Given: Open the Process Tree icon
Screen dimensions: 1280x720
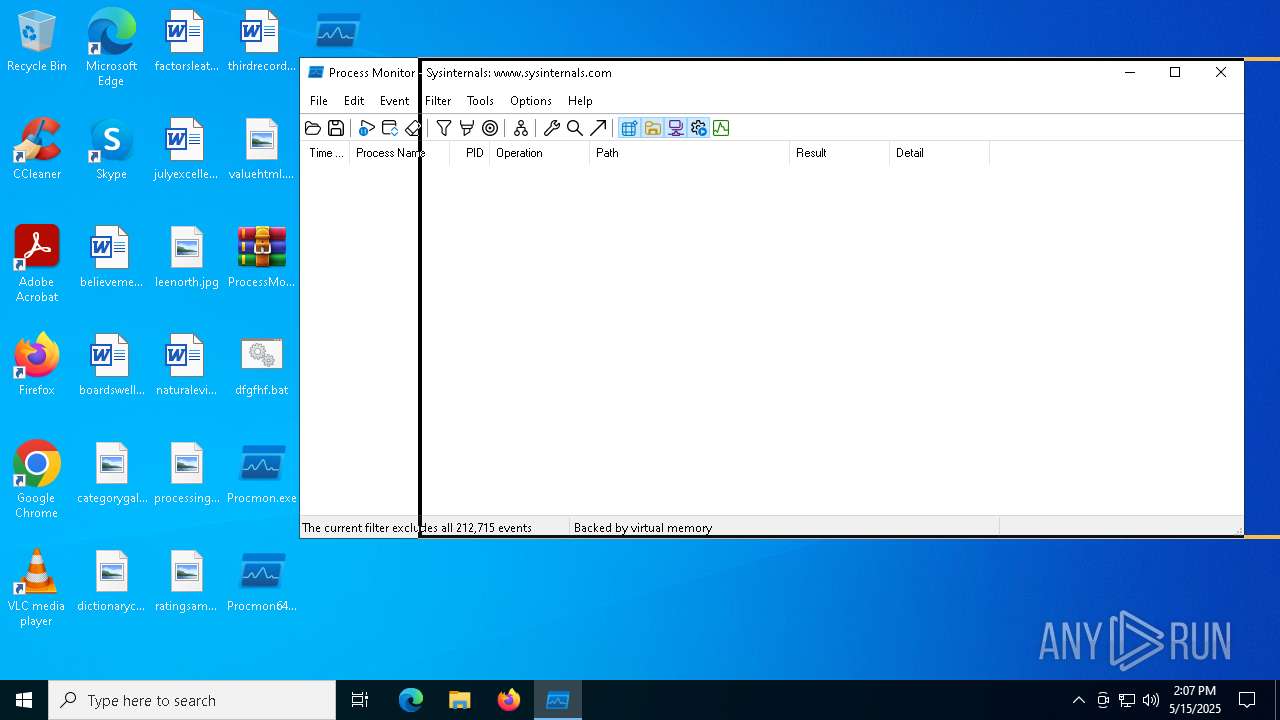Looking at the screenshot, I should [521, 128].
